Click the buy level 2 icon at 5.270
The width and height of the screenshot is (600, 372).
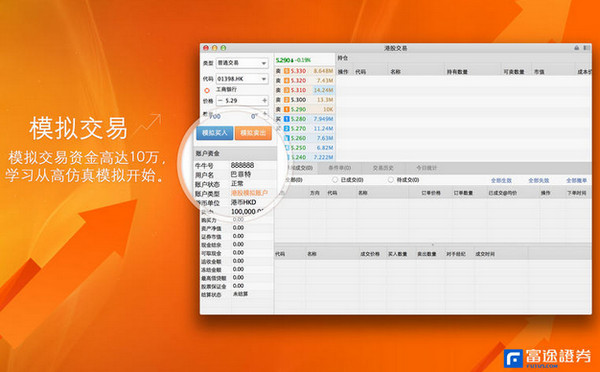(287, 129)
